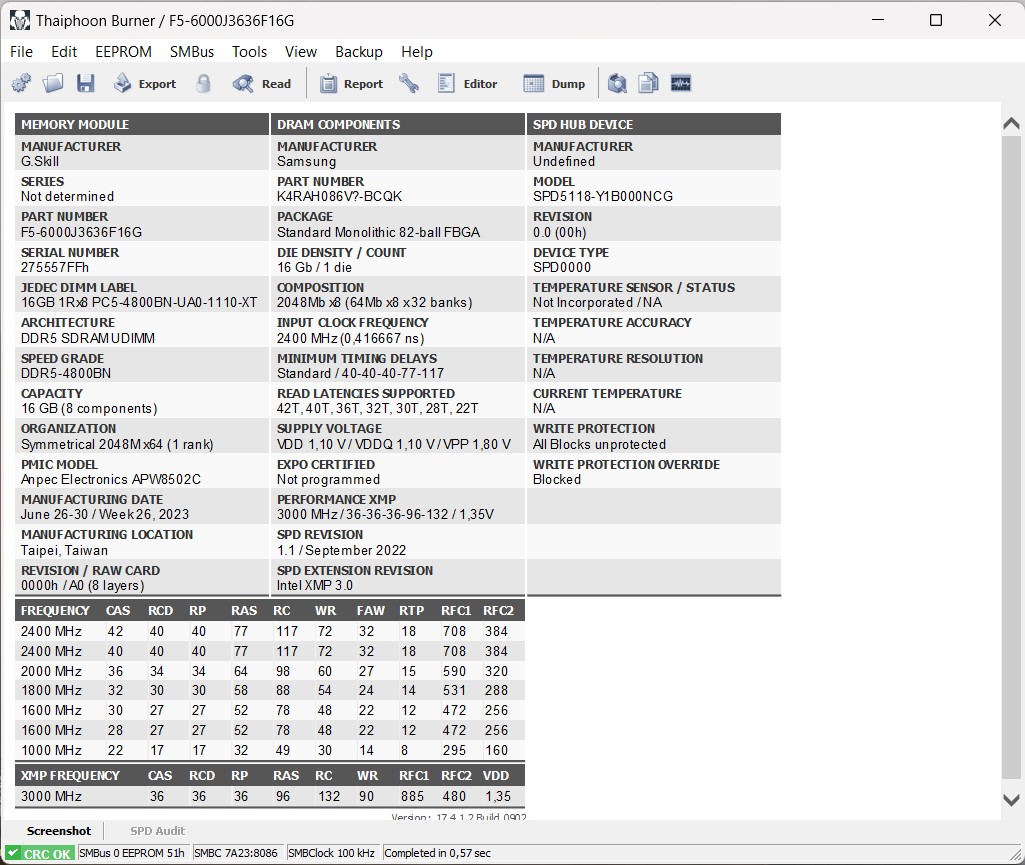Screen dimensions: 1025x865
Task: Click the JEDEC DIMM label value
Action: point(139,302)
